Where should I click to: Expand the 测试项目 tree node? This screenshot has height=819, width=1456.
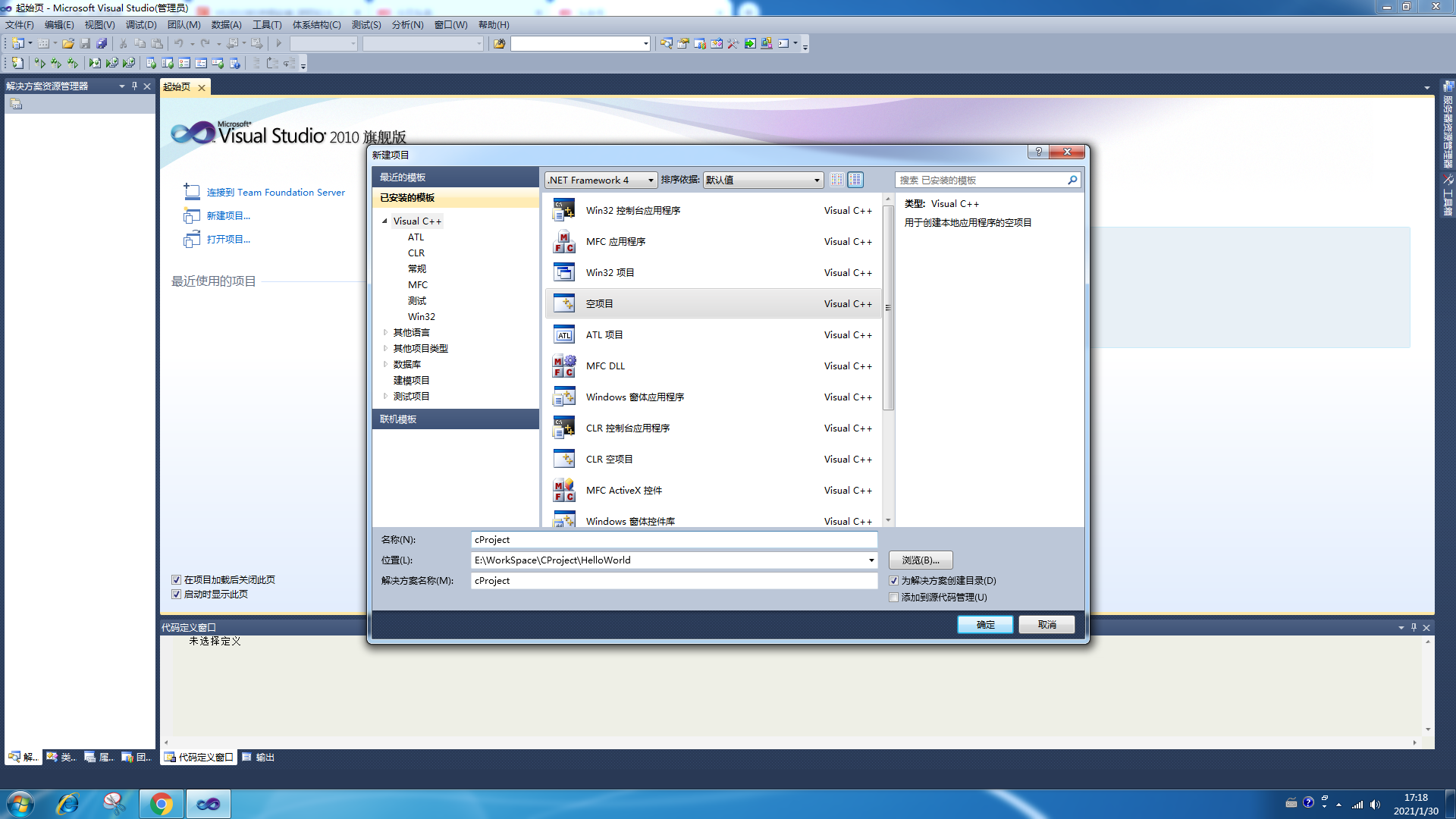coord(385,396)
